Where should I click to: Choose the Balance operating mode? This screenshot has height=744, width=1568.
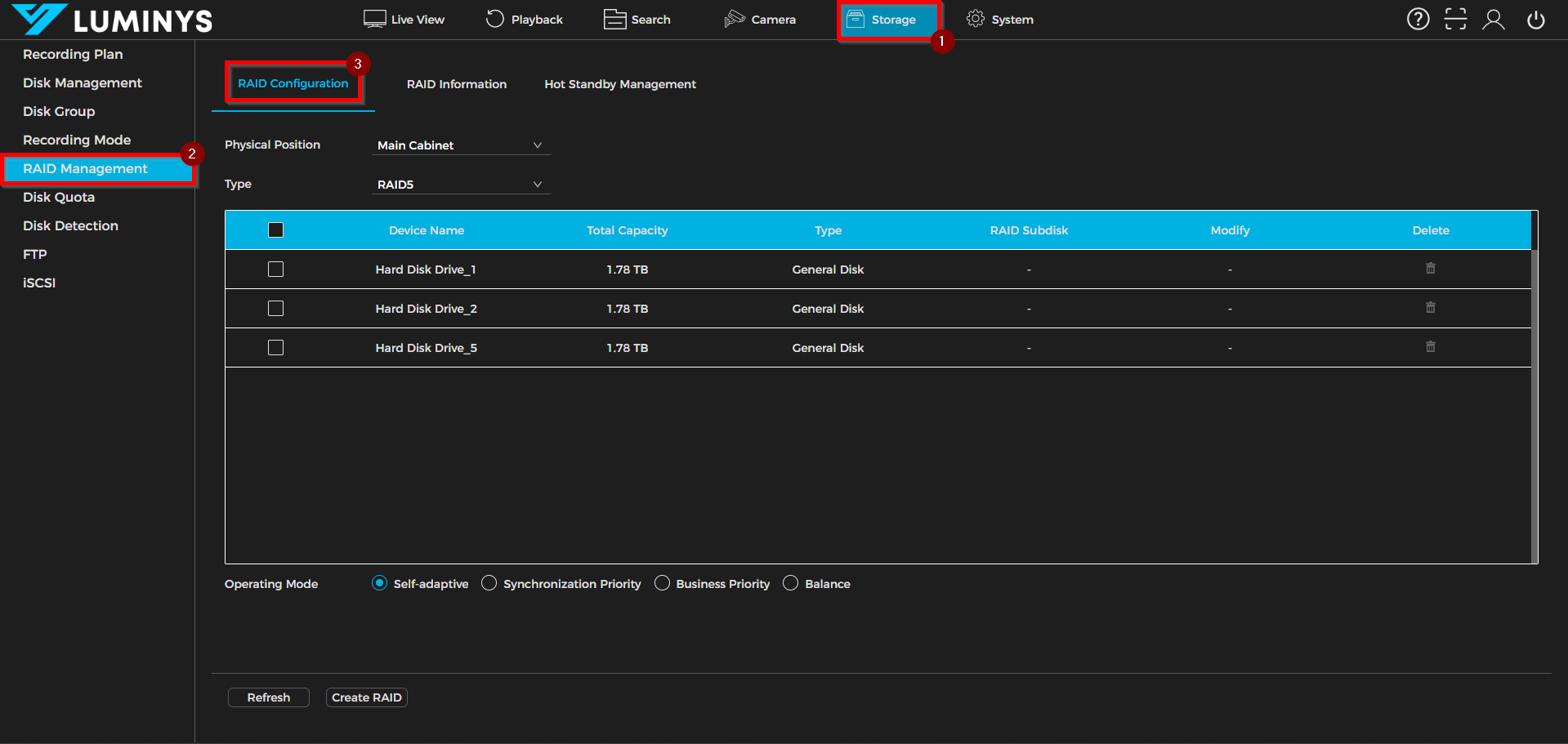click(x=790, y=583)
